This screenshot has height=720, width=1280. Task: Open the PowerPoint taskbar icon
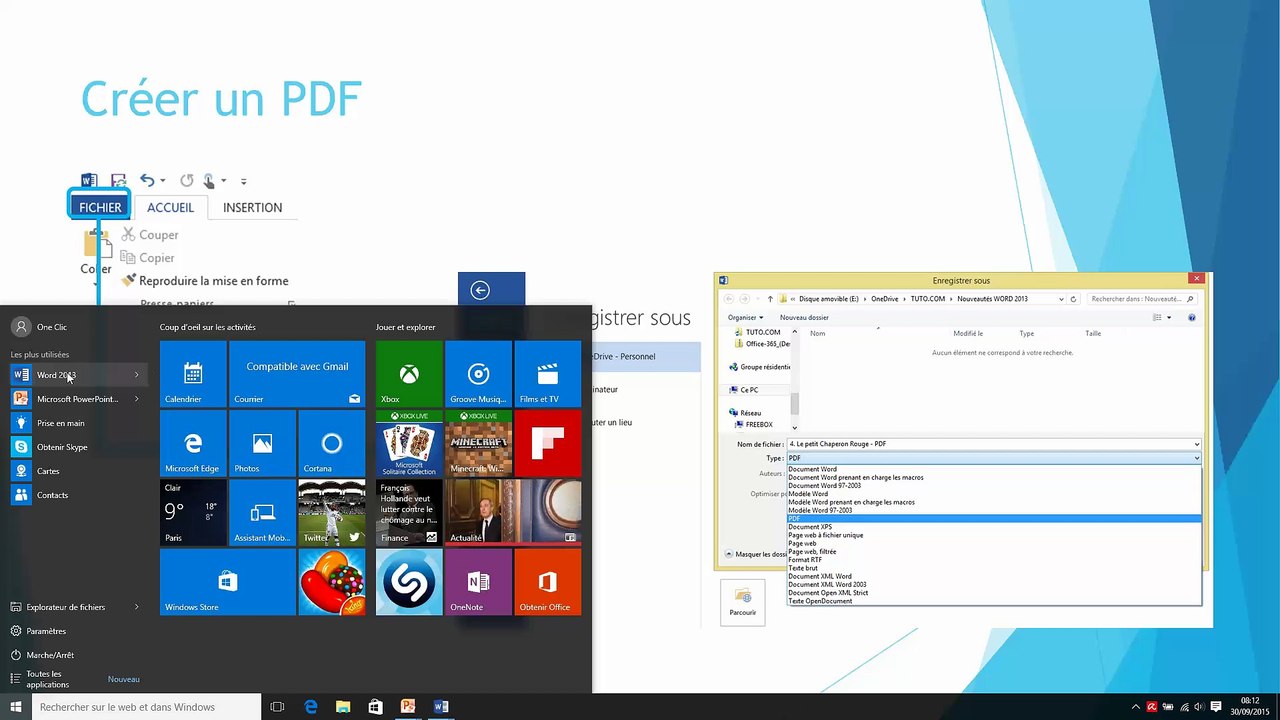408,707
